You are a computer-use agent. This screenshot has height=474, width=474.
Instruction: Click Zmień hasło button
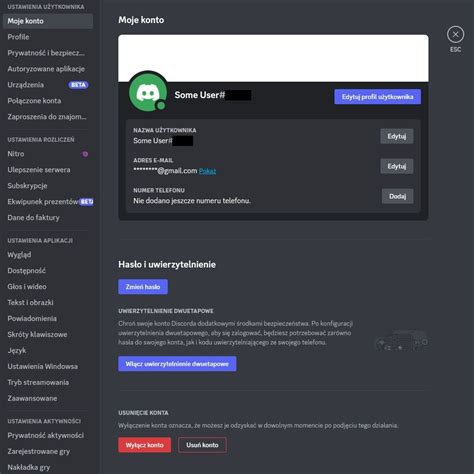click(x=143, y=287)
